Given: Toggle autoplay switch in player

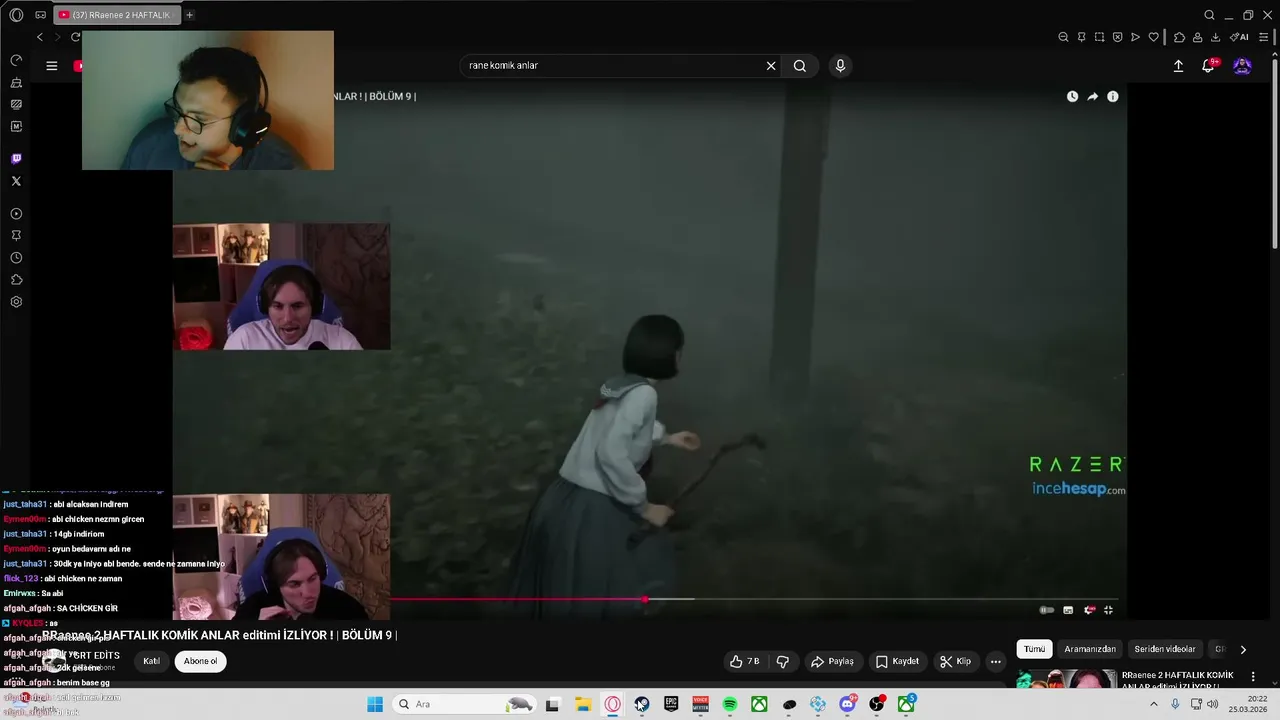Looking at the screenshot, I should [x=1047, y=610].
